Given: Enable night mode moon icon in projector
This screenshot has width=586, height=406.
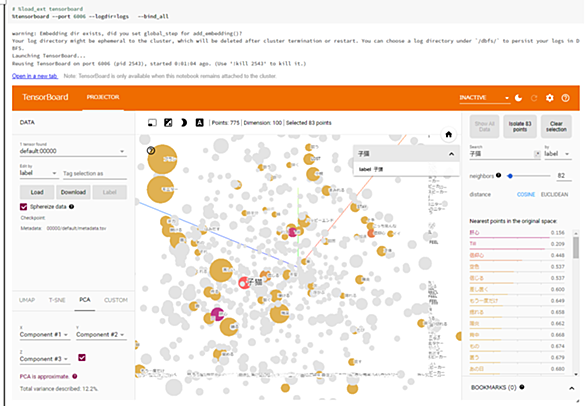Looking at the screenshot, I should click(184, 123).
